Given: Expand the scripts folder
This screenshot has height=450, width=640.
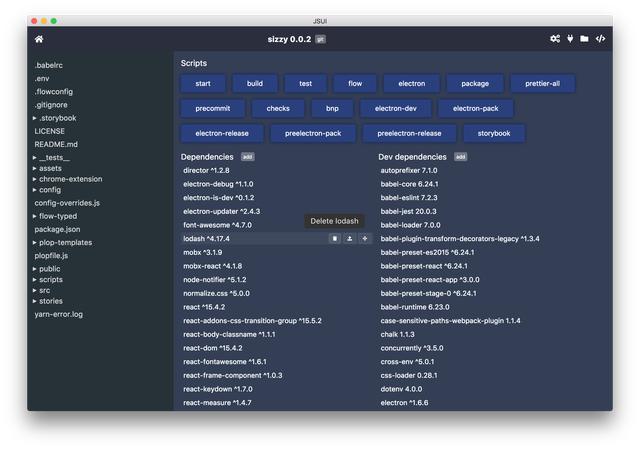Looking at the screenshot, I should (48, 279).
